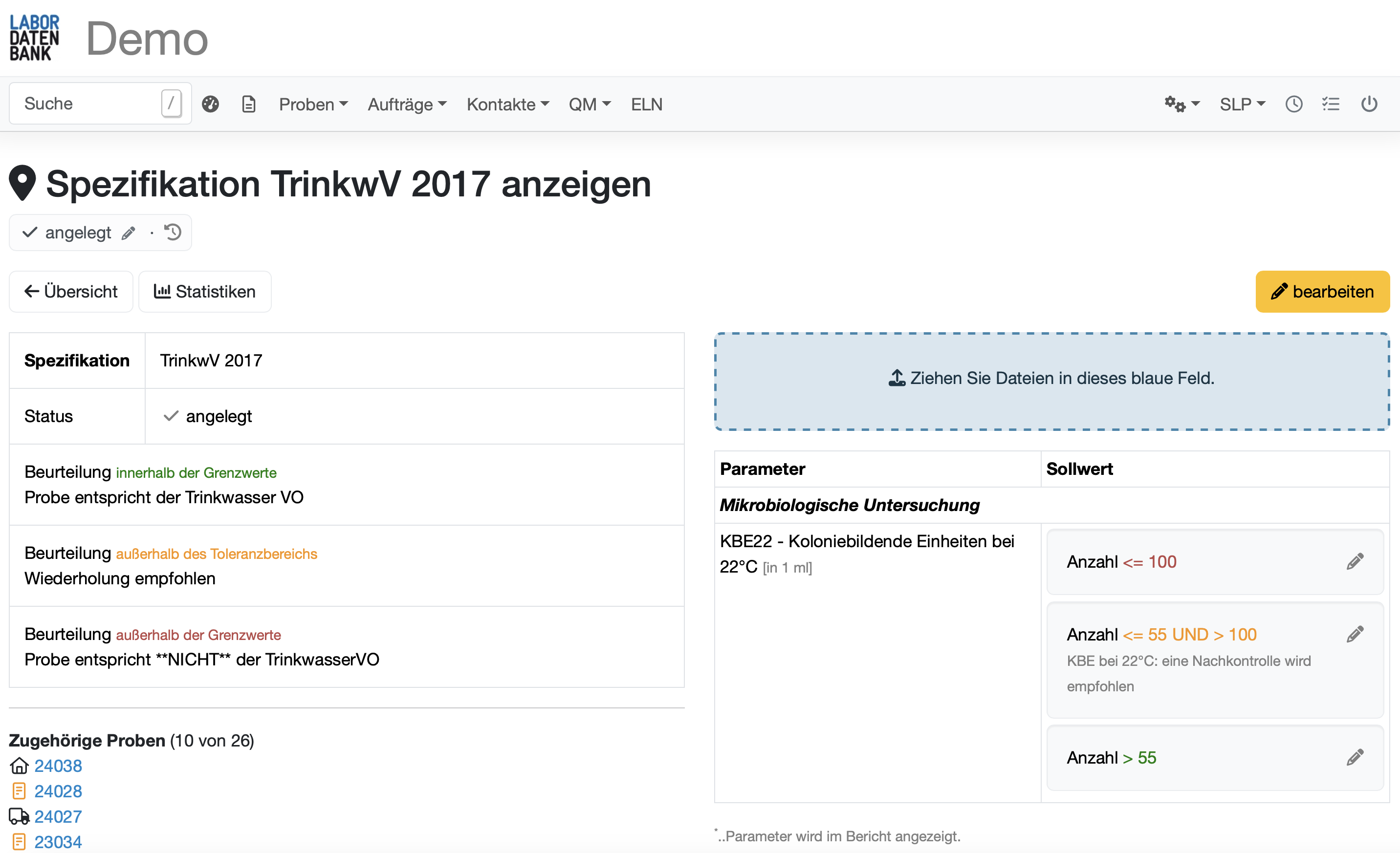Open the task checklist icon

[1331, 104]
